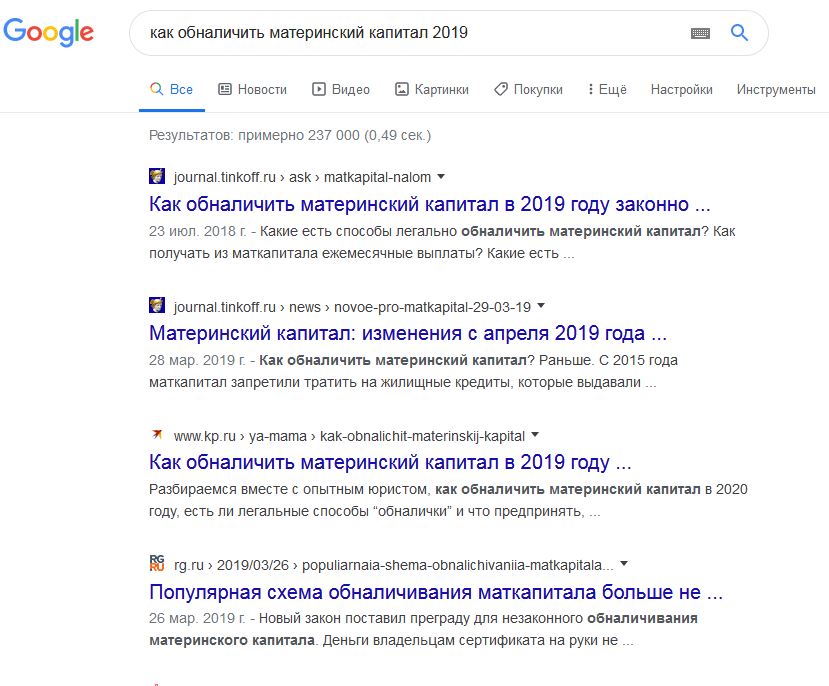Switch to the Новости tab
Image resolution: width=829 pixels, height=686 pixels.
[x=252, y=89]
